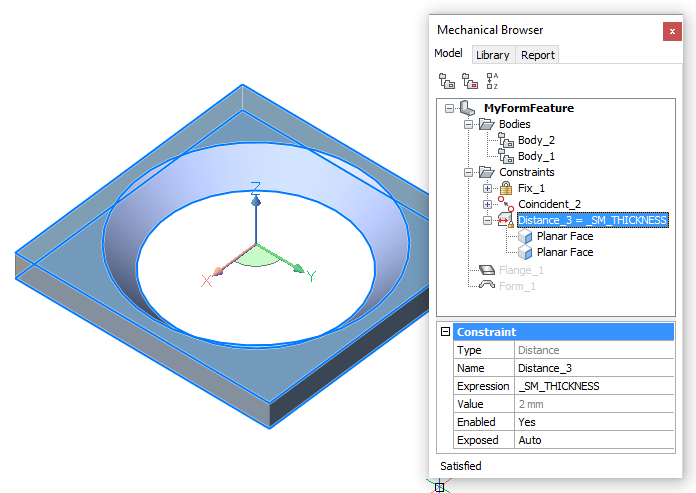696x493 pixels.
Task: Select the Fix_1 lock constraint icon
Action: 505,188
